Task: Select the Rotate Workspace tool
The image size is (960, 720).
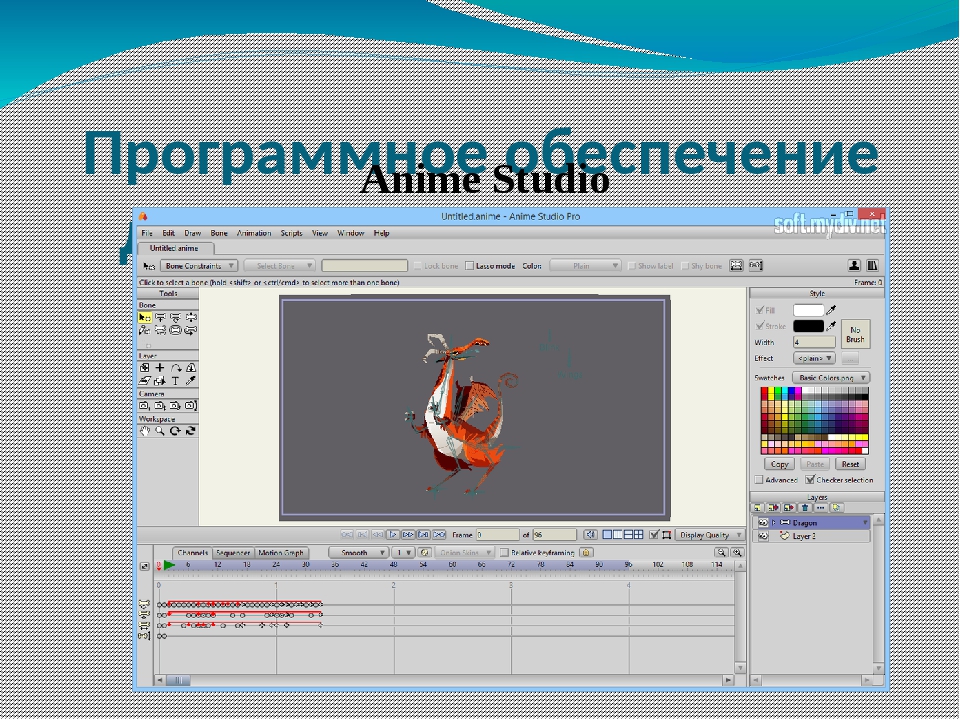Action: (176, 431)
